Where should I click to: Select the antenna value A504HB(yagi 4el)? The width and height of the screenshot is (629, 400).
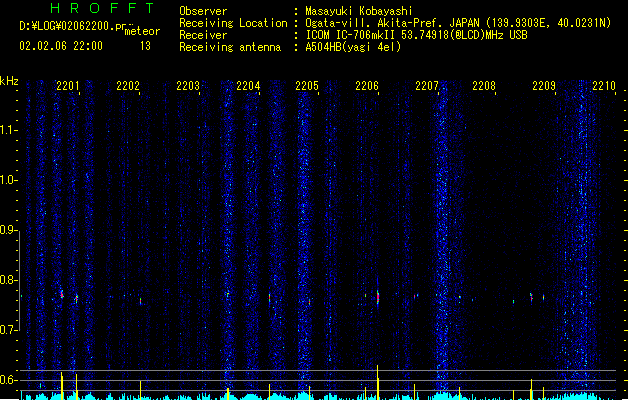pos(353,47)
